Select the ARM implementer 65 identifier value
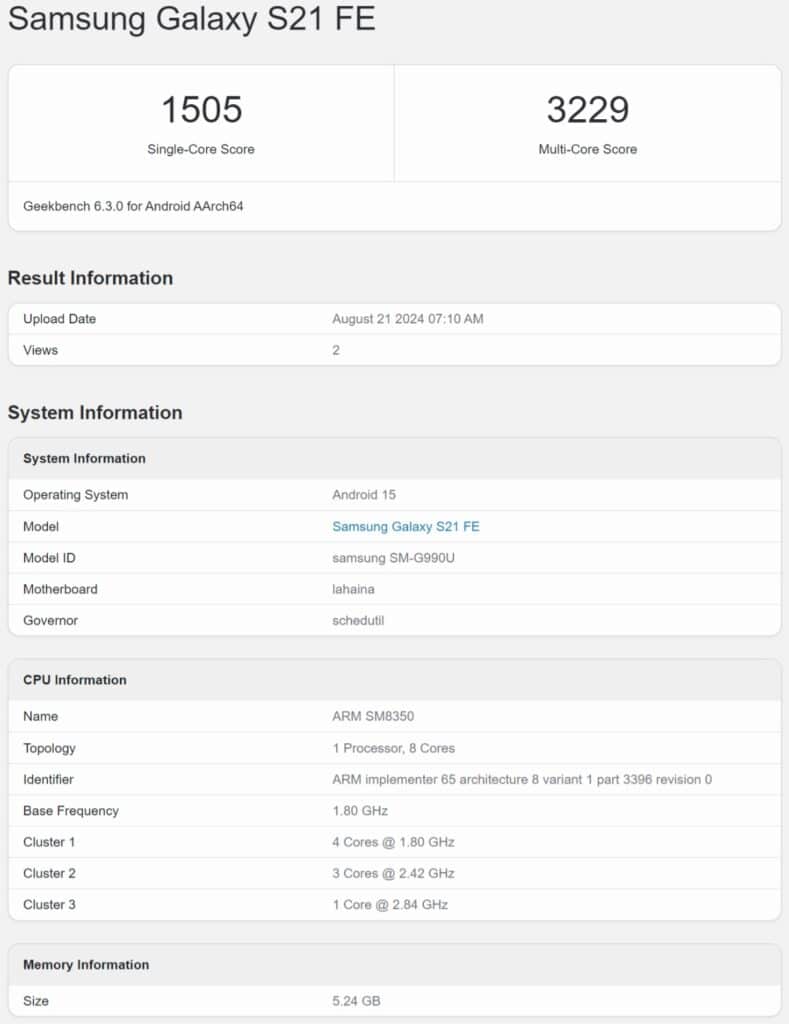Viewport: 789px width, 1024px height. [x=522, y=779]
